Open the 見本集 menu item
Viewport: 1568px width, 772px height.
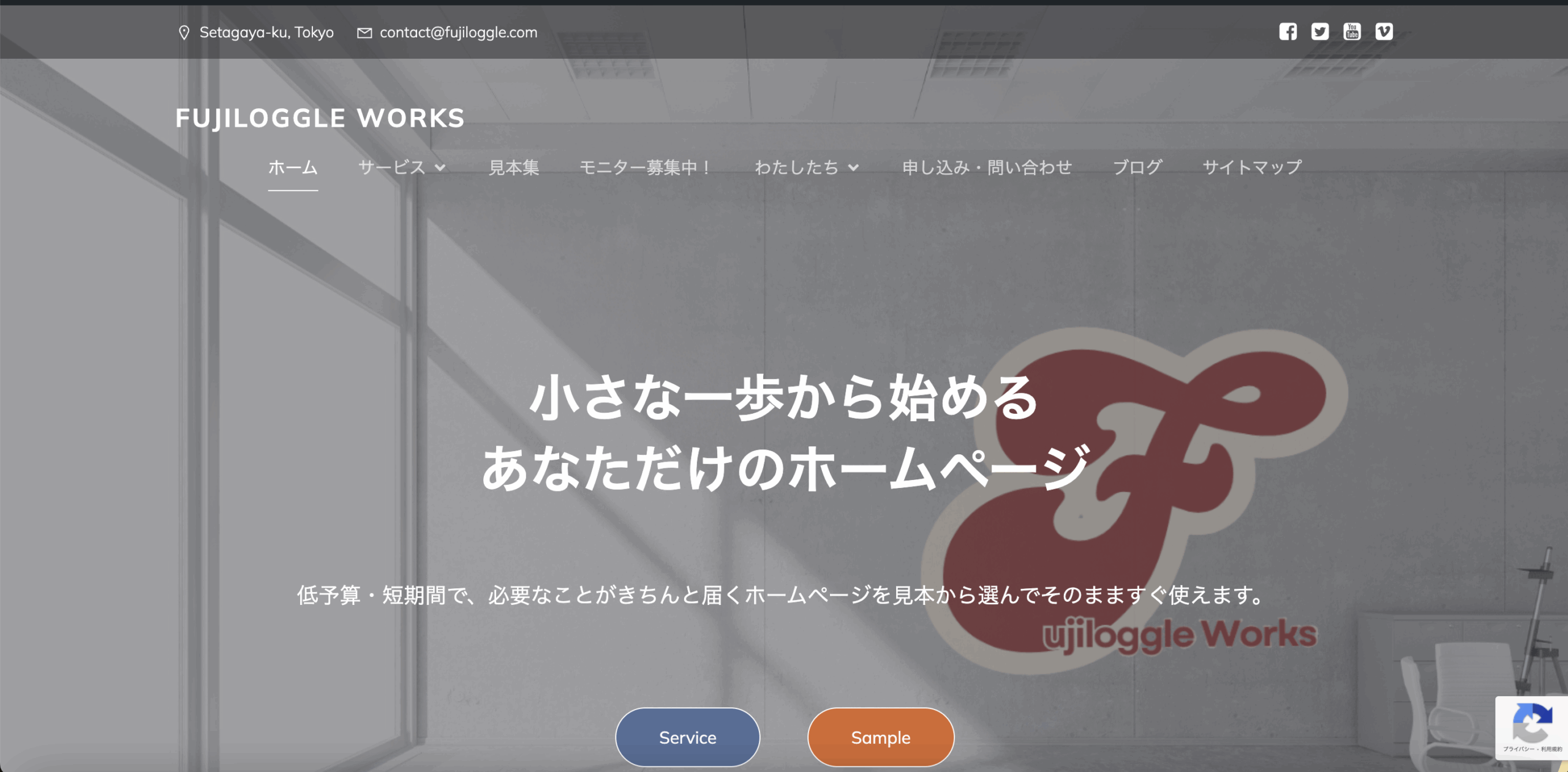[x=513, y=167]
